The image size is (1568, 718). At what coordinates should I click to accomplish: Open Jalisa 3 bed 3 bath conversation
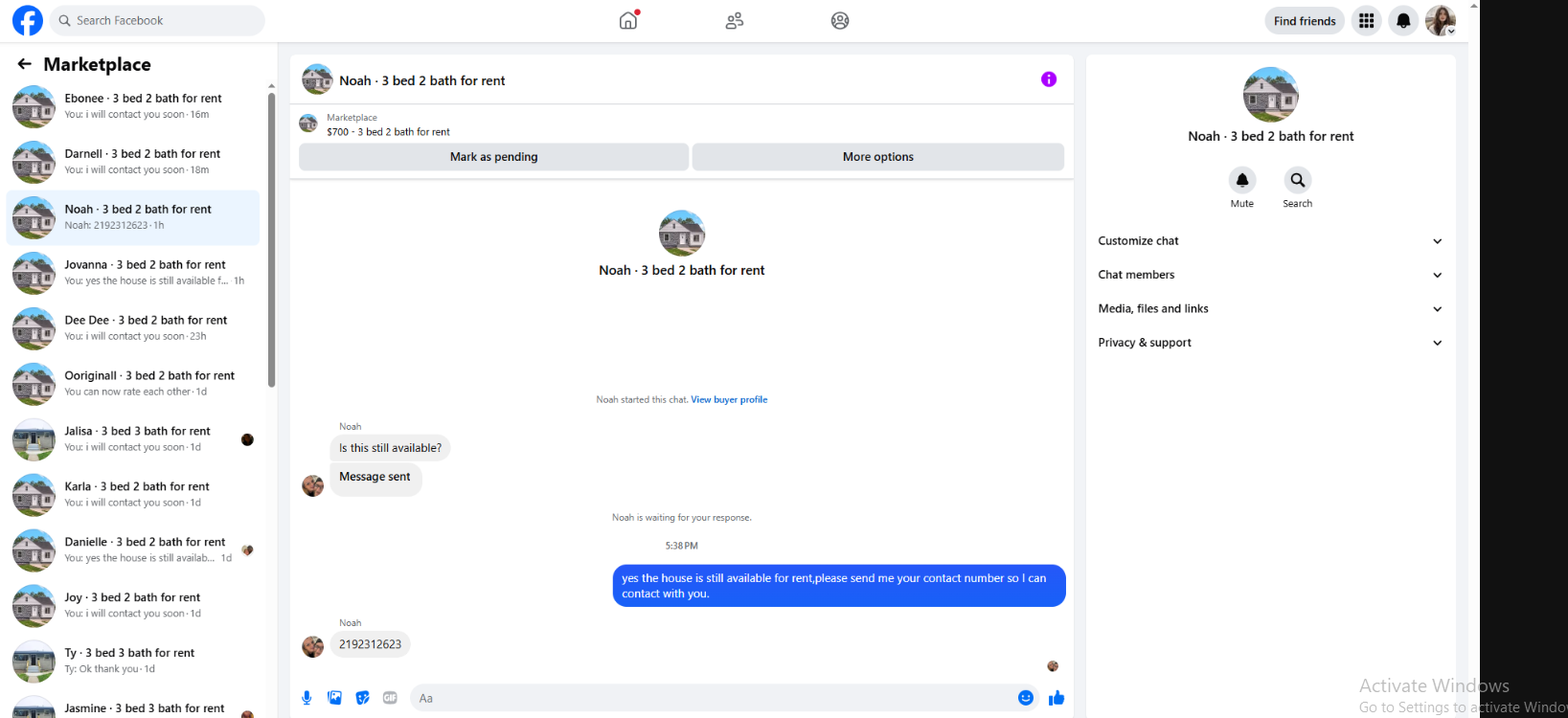click(x=133, y=439)
